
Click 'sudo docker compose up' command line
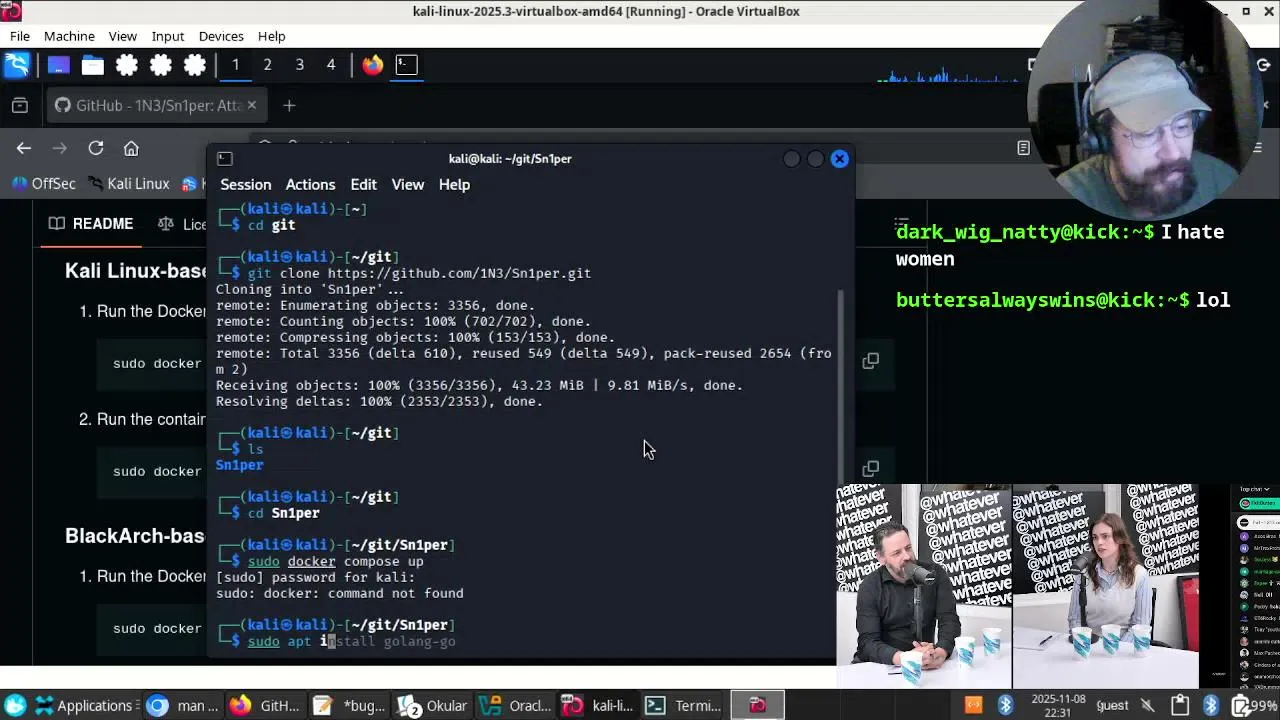point(336,561)
